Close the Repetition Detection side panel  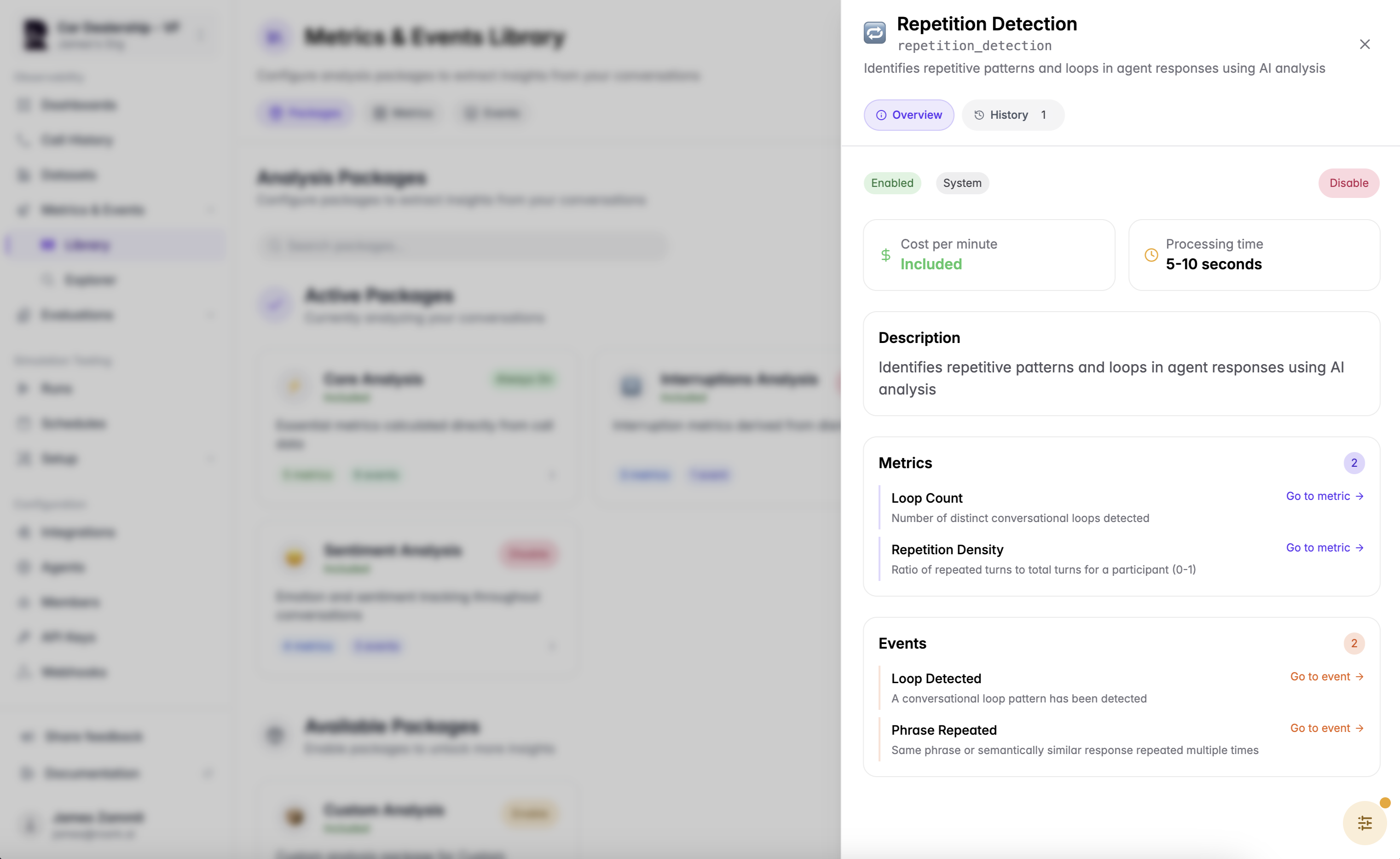[x=1364, y=44]
